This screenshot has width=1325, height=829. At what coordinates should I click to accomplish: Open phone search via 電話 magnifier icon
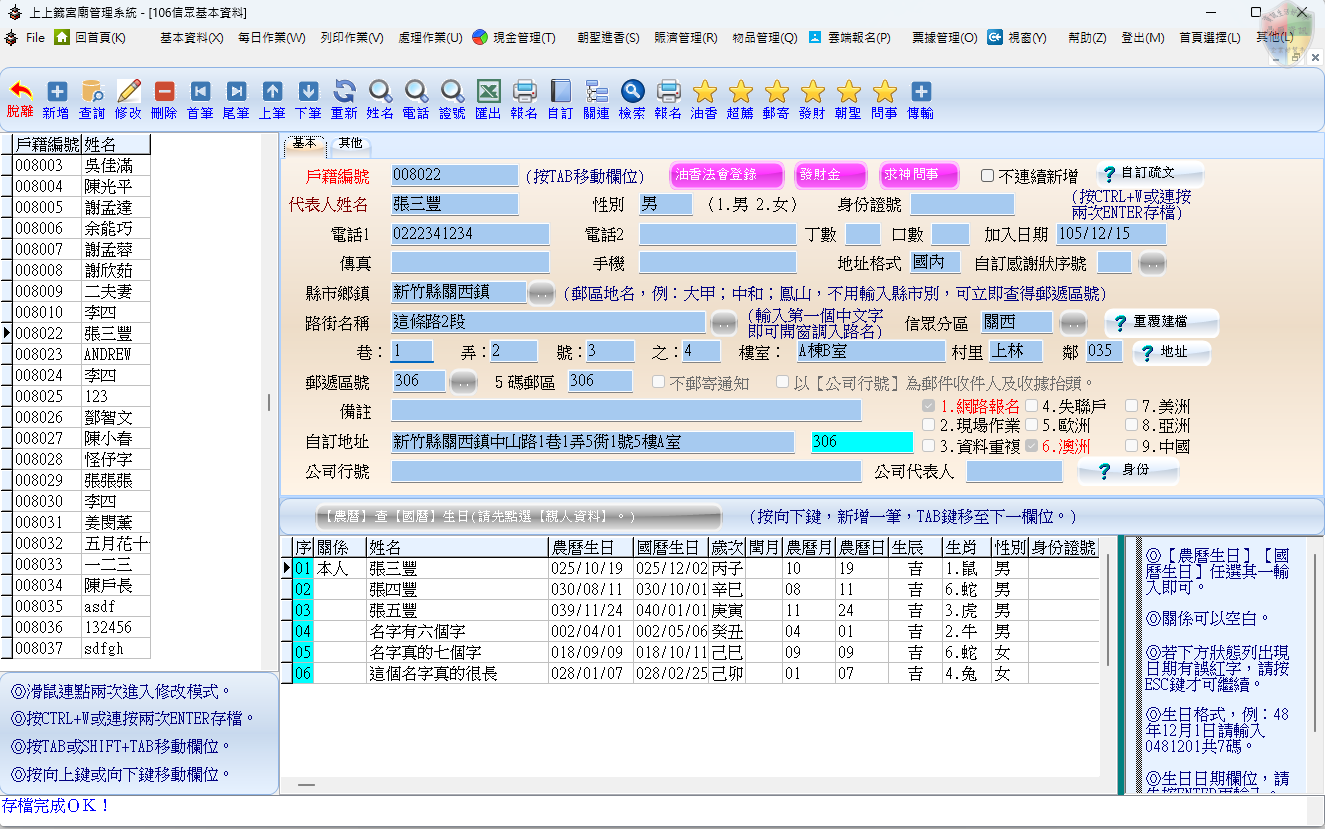416,93
